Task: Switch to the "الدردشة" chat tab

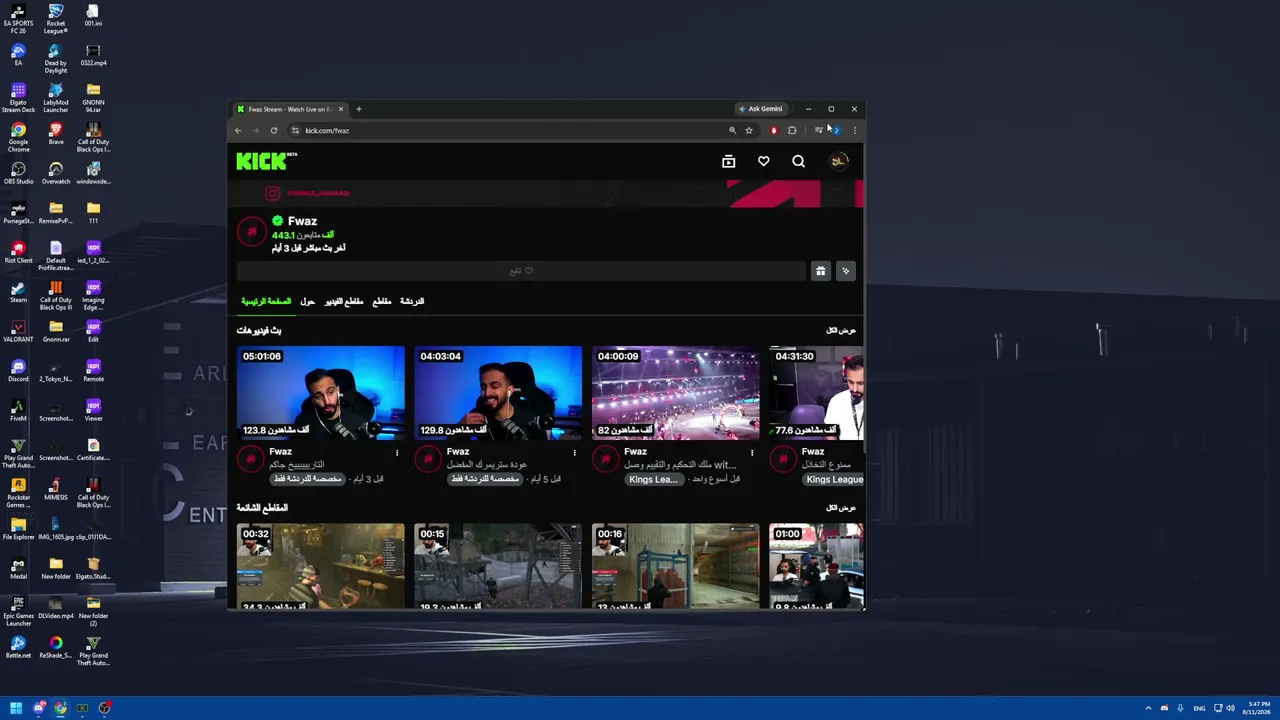Action: 412,301
